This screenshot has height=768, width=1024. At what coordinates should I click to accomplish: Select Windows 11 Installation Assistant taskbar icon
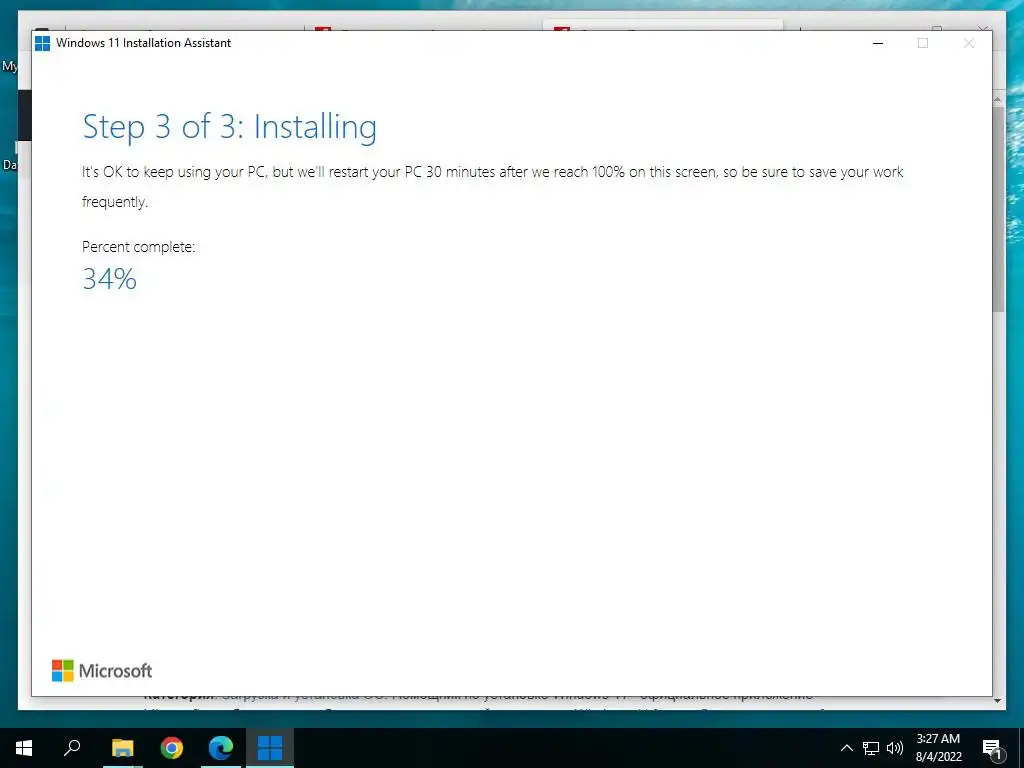(x=270, y=748)
